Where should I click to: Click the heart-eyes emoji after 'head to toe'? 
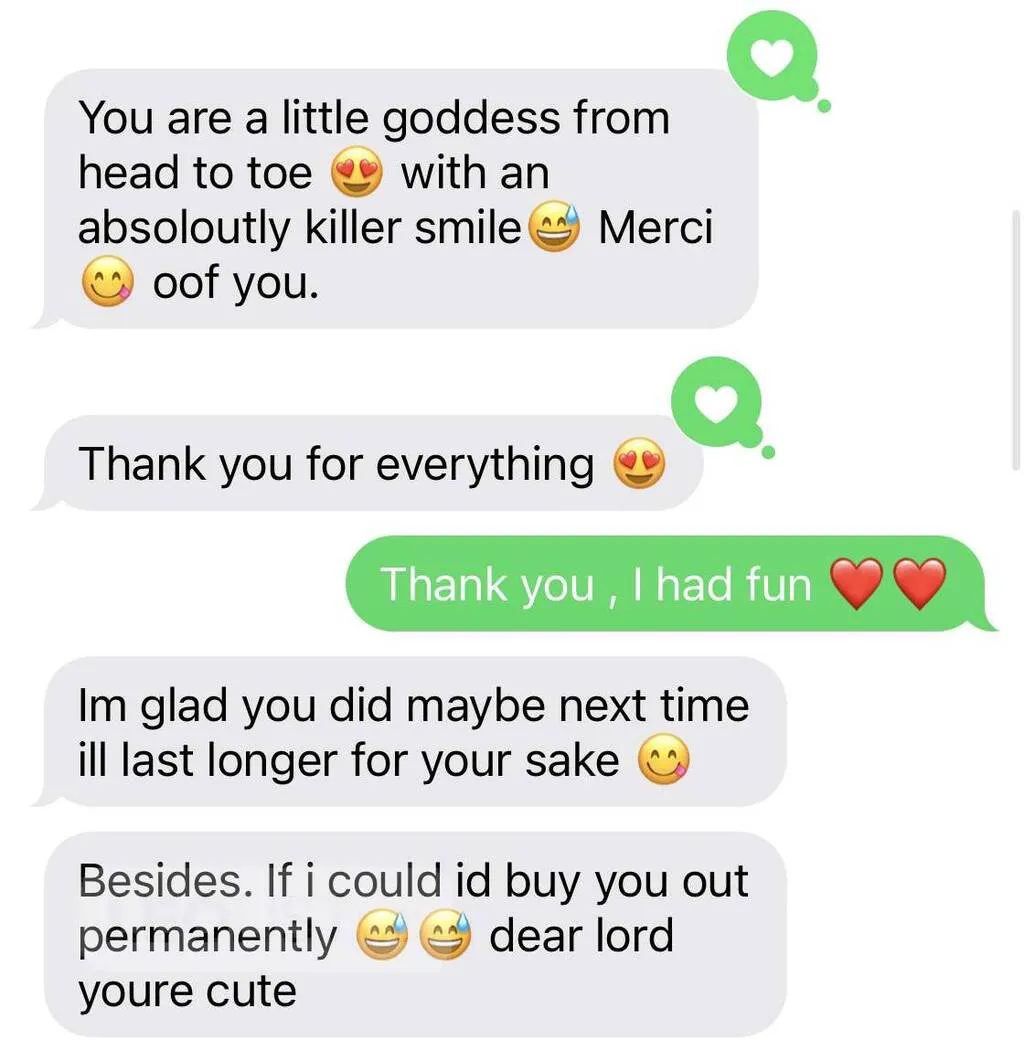[357, 172]
